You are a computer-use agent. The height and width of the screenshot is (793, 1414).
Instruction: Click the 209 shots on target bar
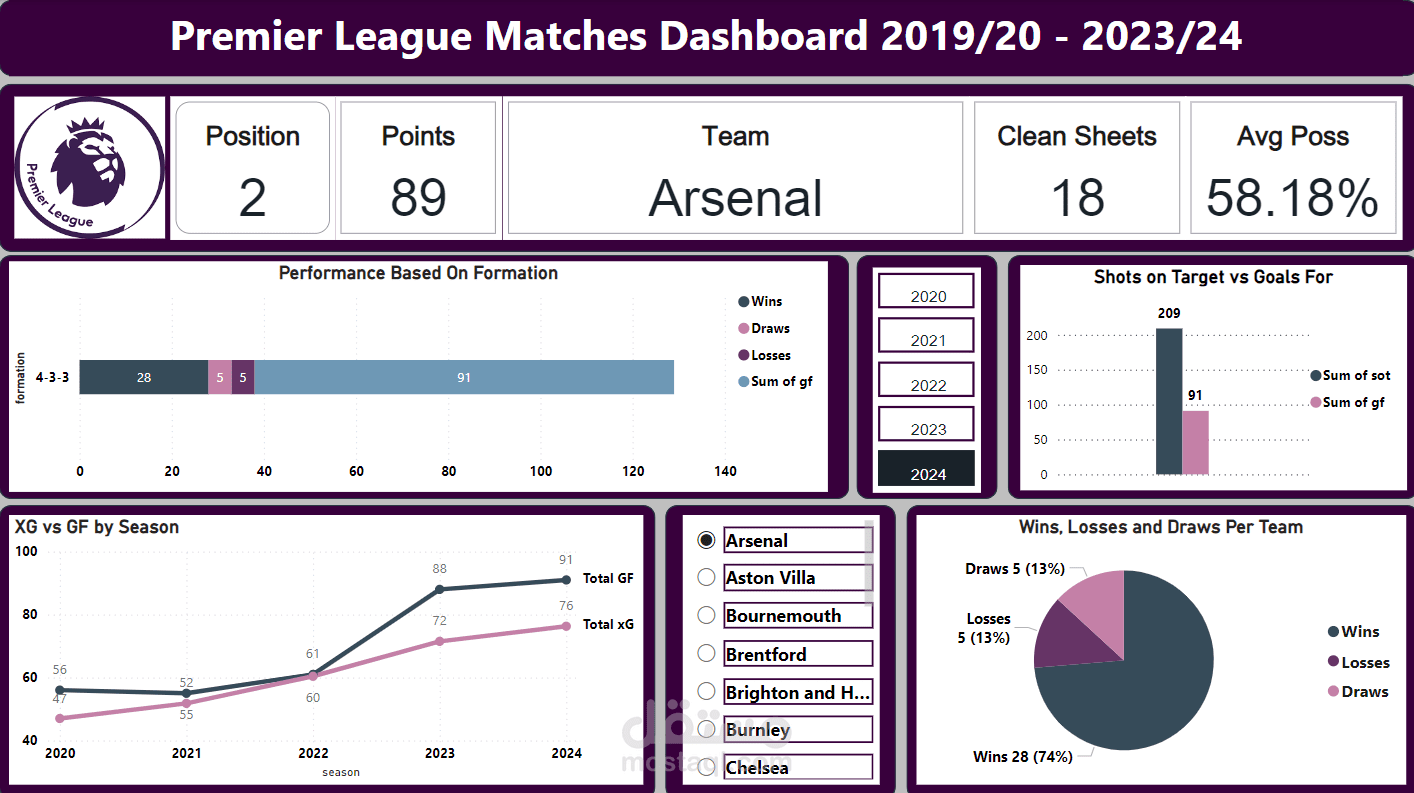[1169, 401]
